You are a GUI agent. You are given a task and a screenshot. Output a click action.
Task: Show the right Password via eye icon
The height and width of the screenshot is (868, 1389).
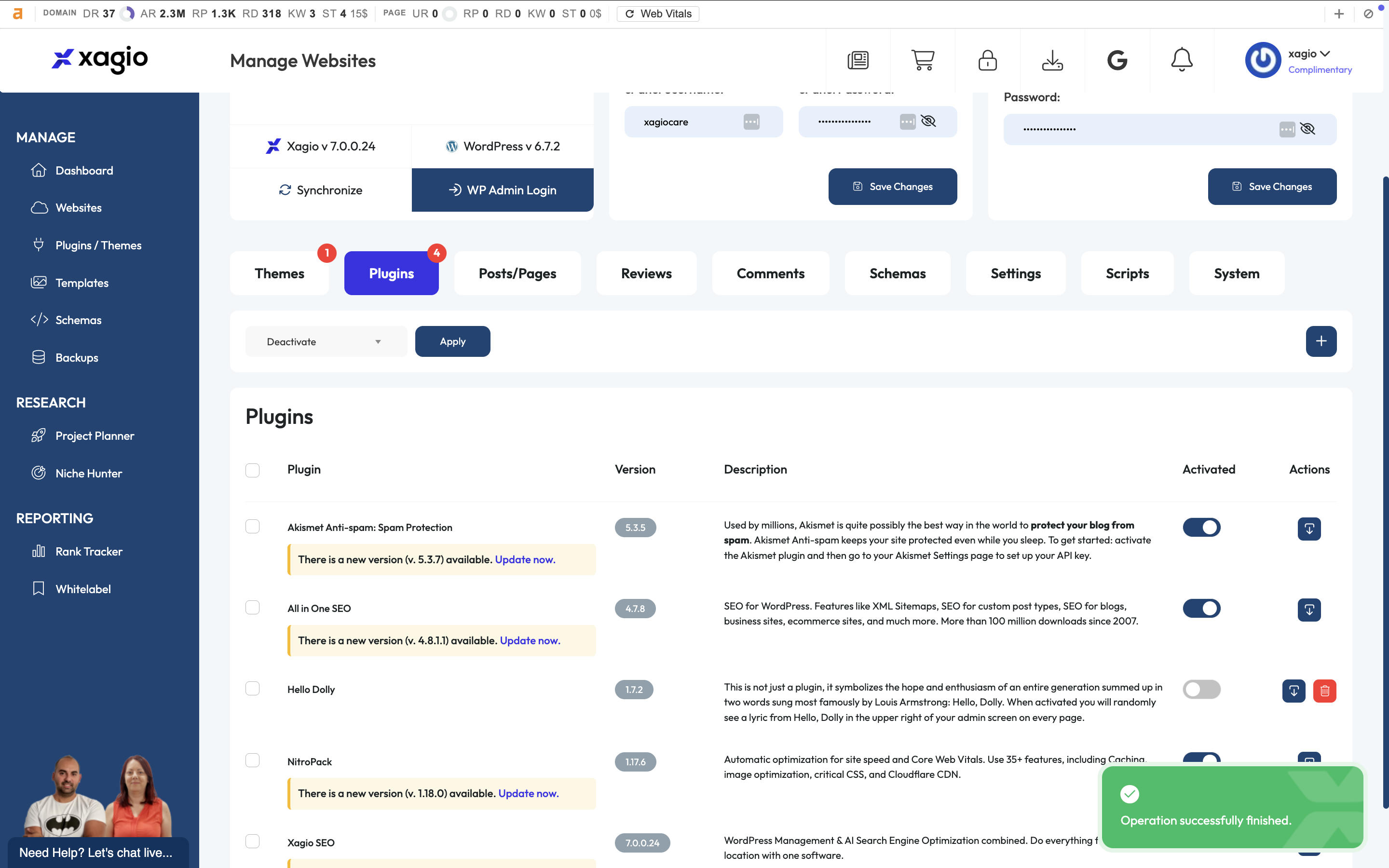tap(1307, 129)
